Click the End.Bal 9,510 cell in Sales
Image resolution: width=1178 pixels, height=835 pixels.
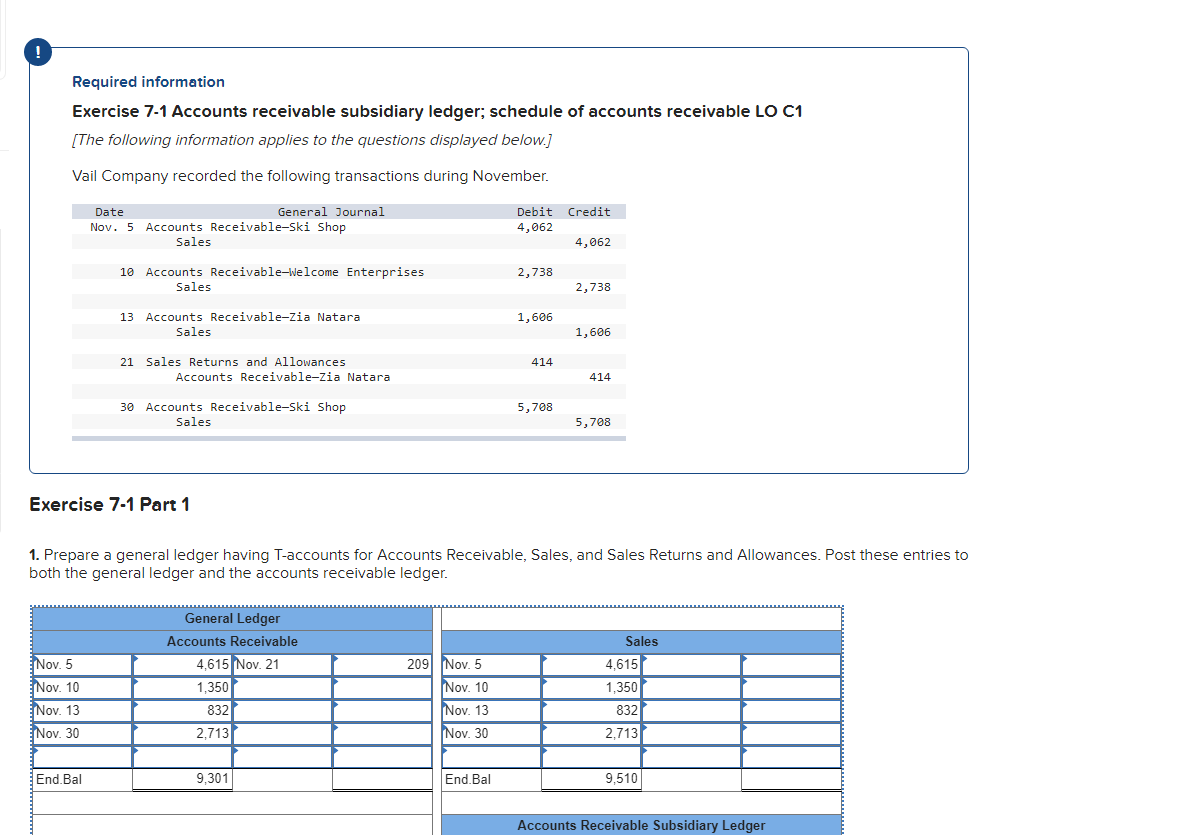pyautogui.click(x=591, y=779)
